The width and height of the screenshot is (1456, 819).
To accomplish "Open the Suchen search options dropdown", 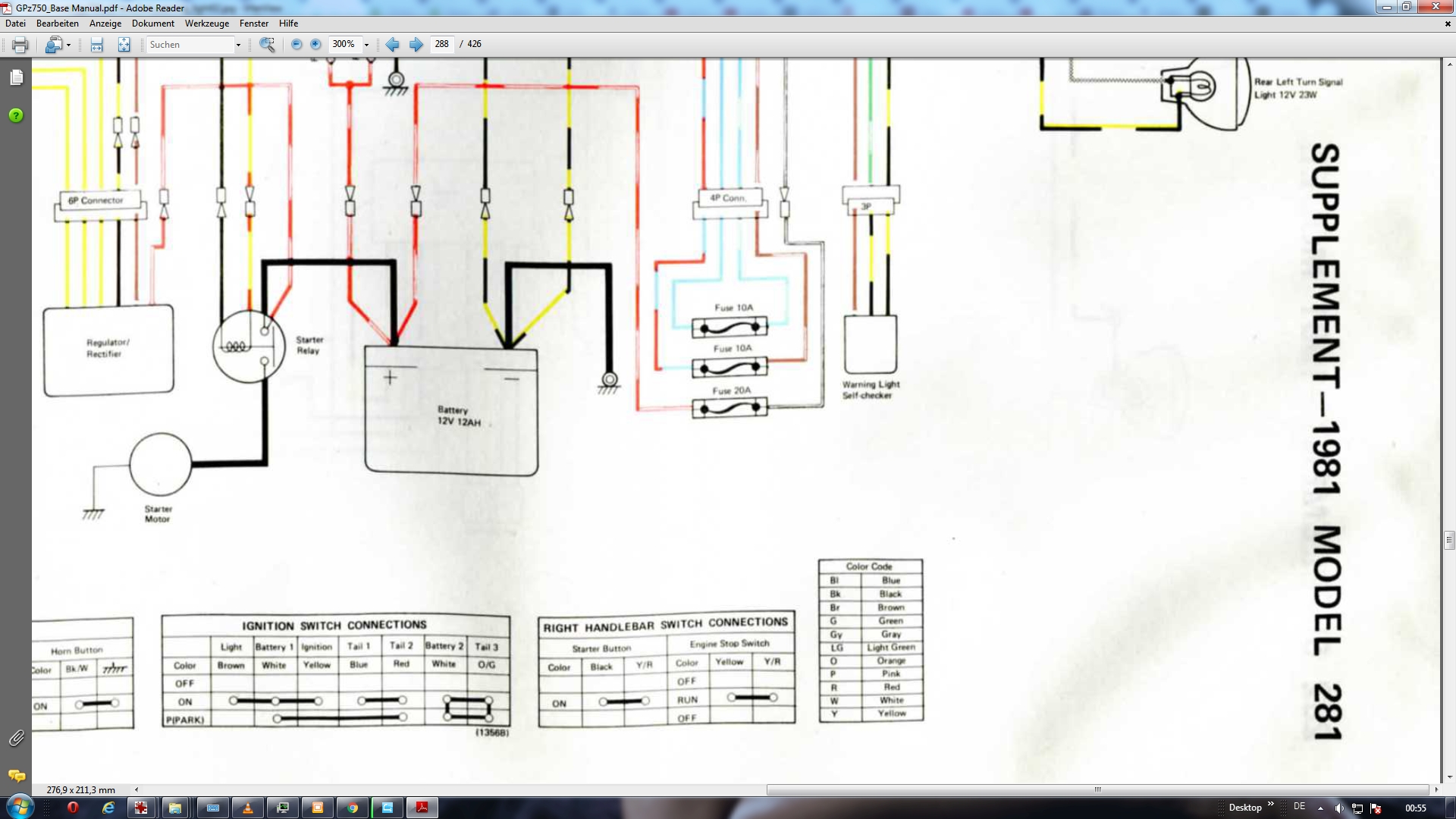I will [238, 45].
